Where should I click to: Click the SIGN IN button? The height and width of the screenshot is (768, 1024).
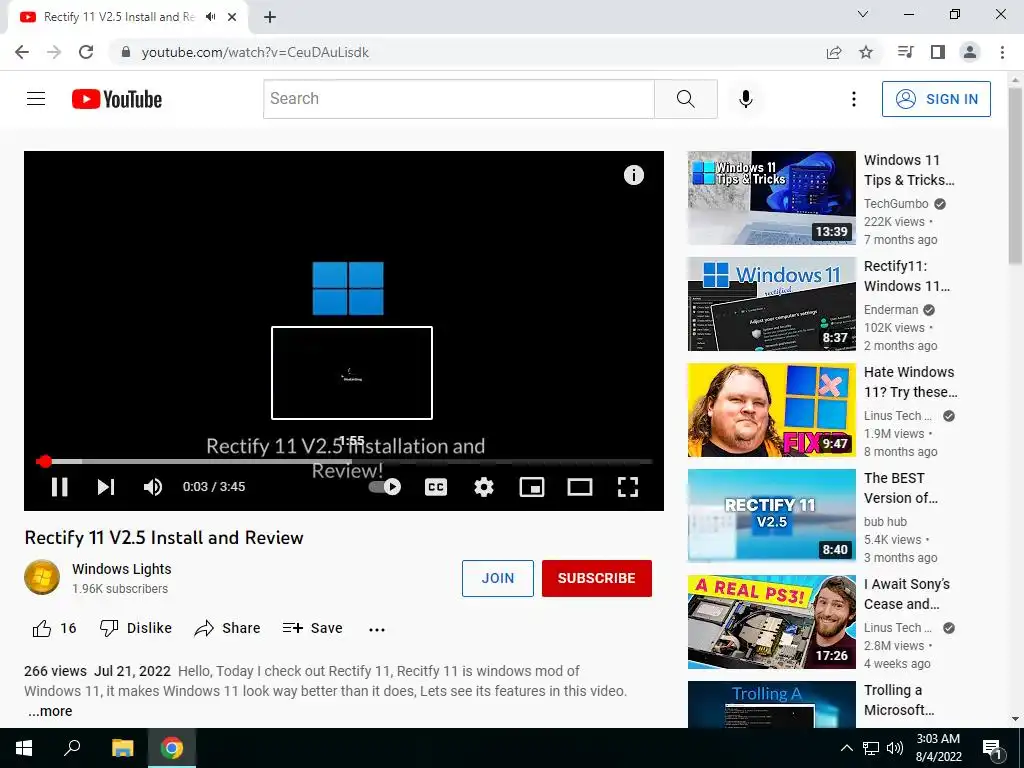[936, 99]
